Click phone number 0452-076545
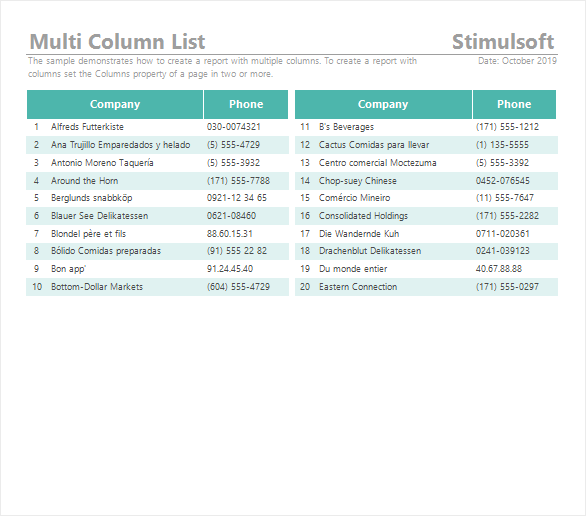The height and width of the screenshot is (516, 586). (x=503, y=181)
